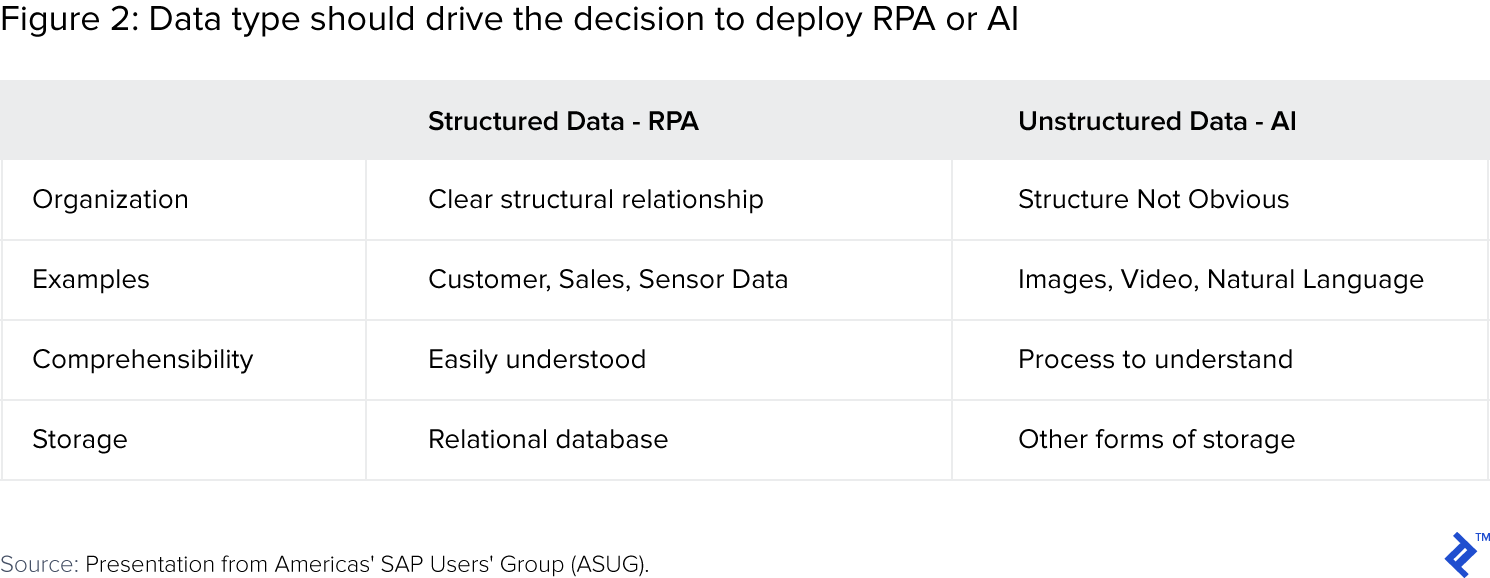Click the Easily understood cell
The width and height of the screenshot is (1490, 578).
coord(537,359)
